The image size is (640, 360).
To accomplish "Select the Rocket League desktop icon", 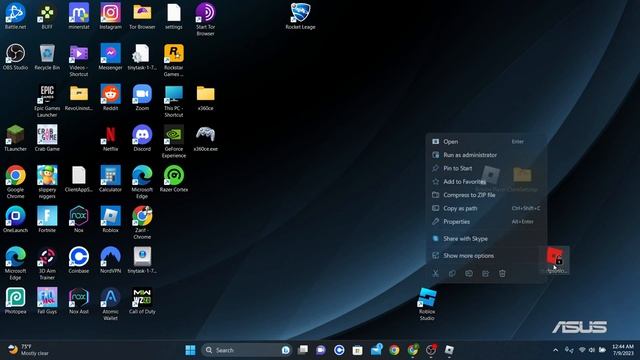I will point(300,16).
